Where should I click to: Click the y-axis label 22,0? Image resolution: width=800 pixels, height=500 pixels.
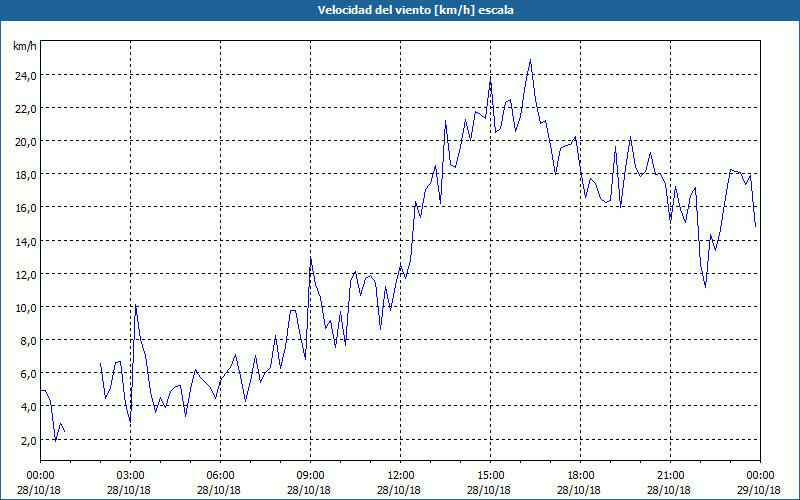(26, 109)
